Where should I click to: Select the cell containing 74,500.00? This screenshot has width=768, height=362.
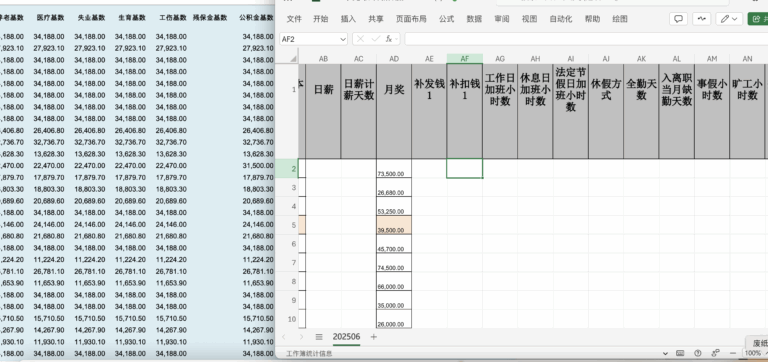coord(394,263)
